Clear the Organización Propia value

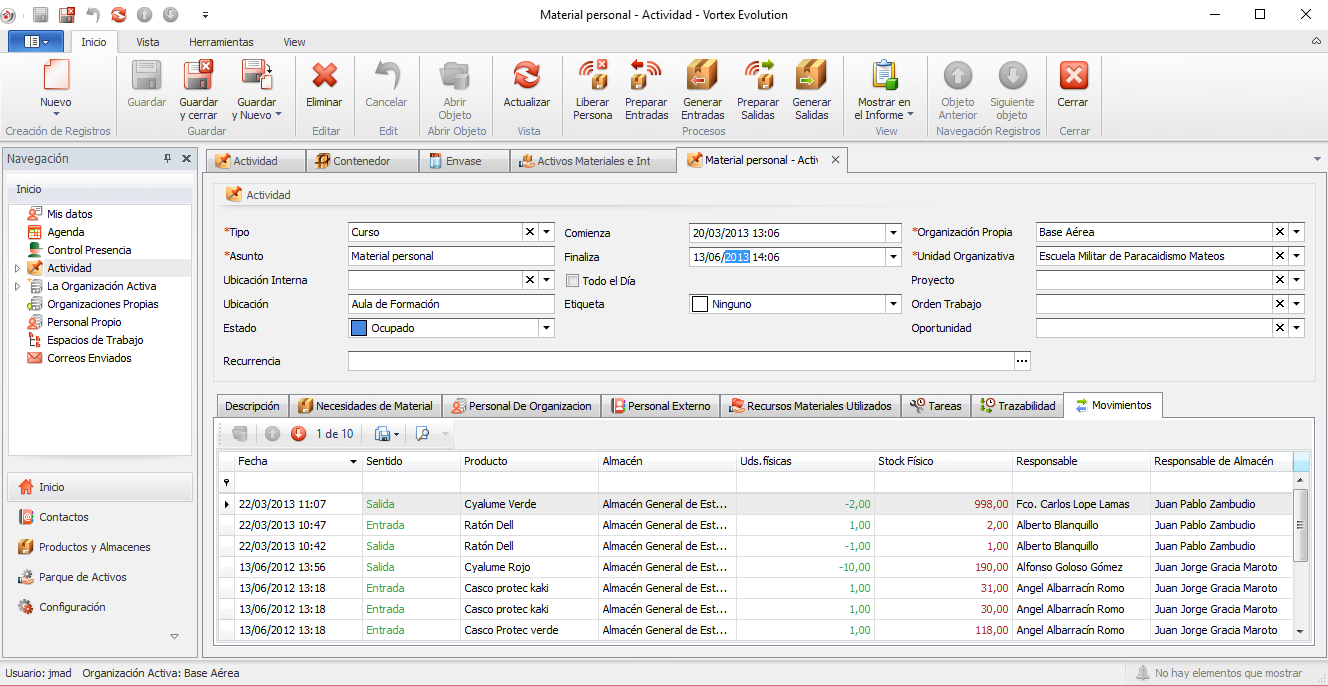1281,232
